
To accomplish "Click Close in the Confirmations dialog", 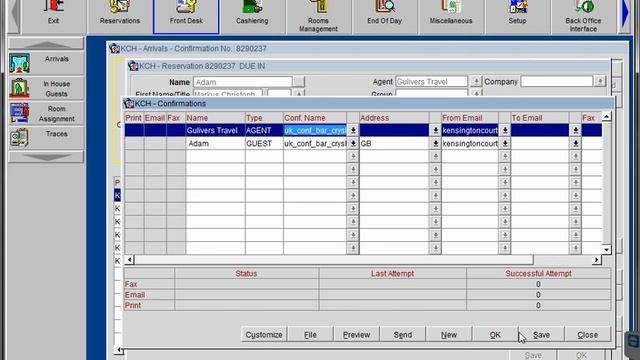I will coord(588,335).
